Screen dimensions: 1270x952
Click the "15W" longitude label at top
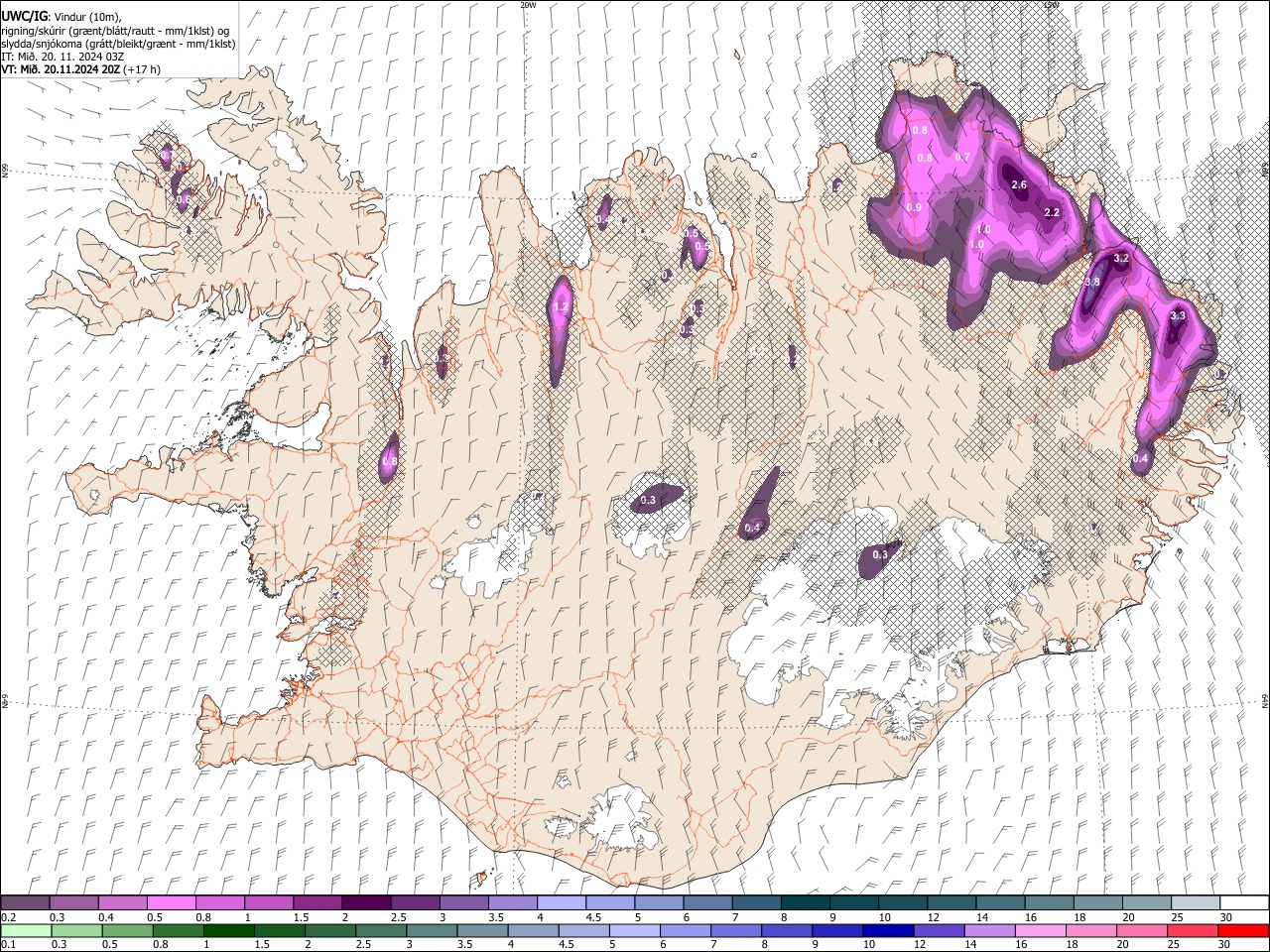1051,5
